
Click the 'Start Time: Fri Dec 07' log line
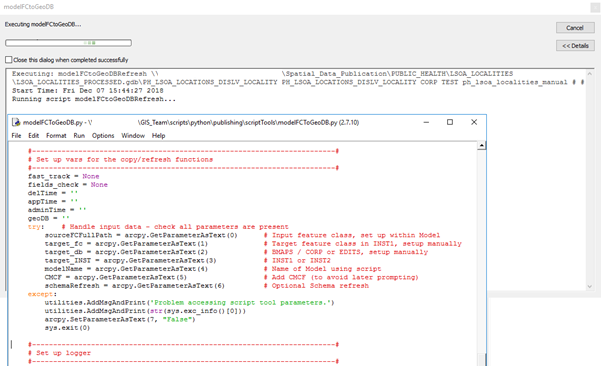[87, 90]
